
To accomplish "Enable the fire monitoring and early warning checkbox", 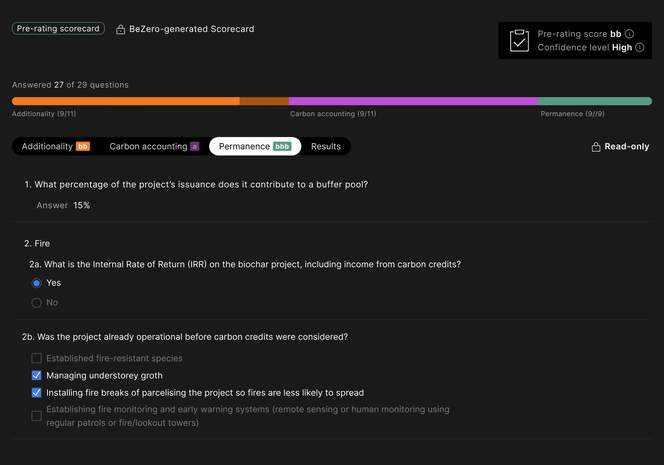I will [x=36, y=416].
